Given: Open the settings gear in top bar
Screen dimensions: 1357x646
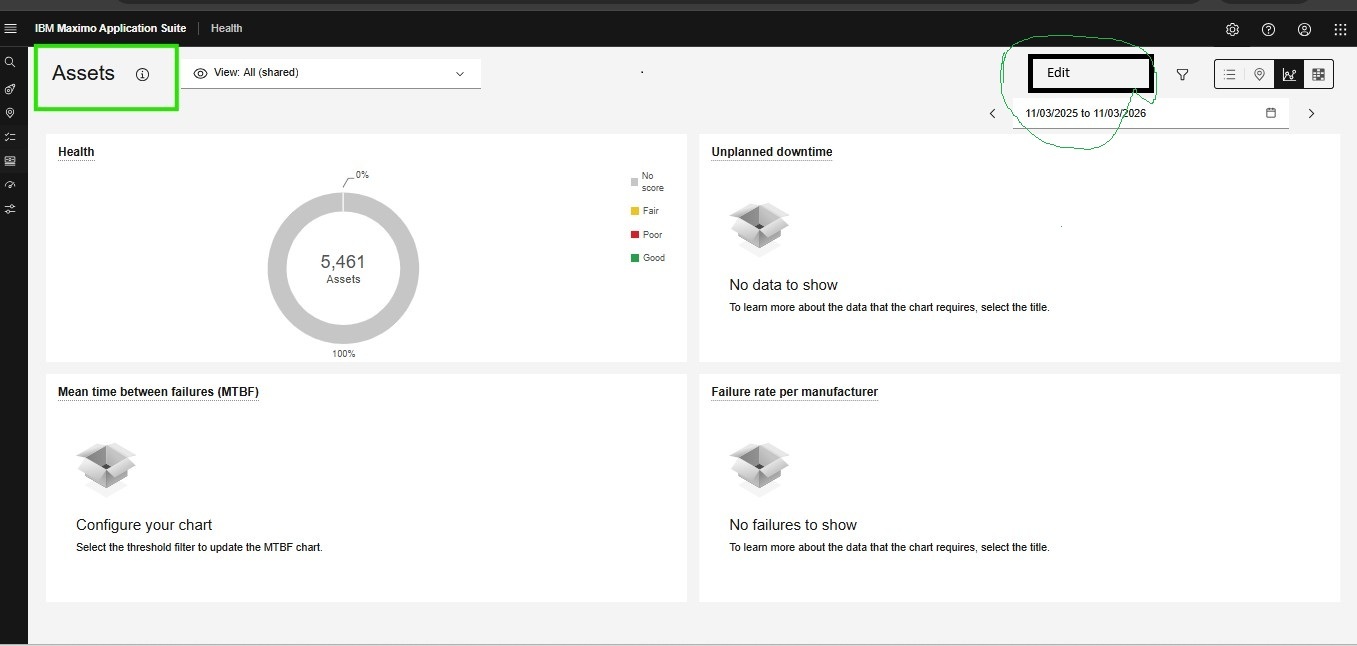Looking at the screenshot, I should 1232,29.
